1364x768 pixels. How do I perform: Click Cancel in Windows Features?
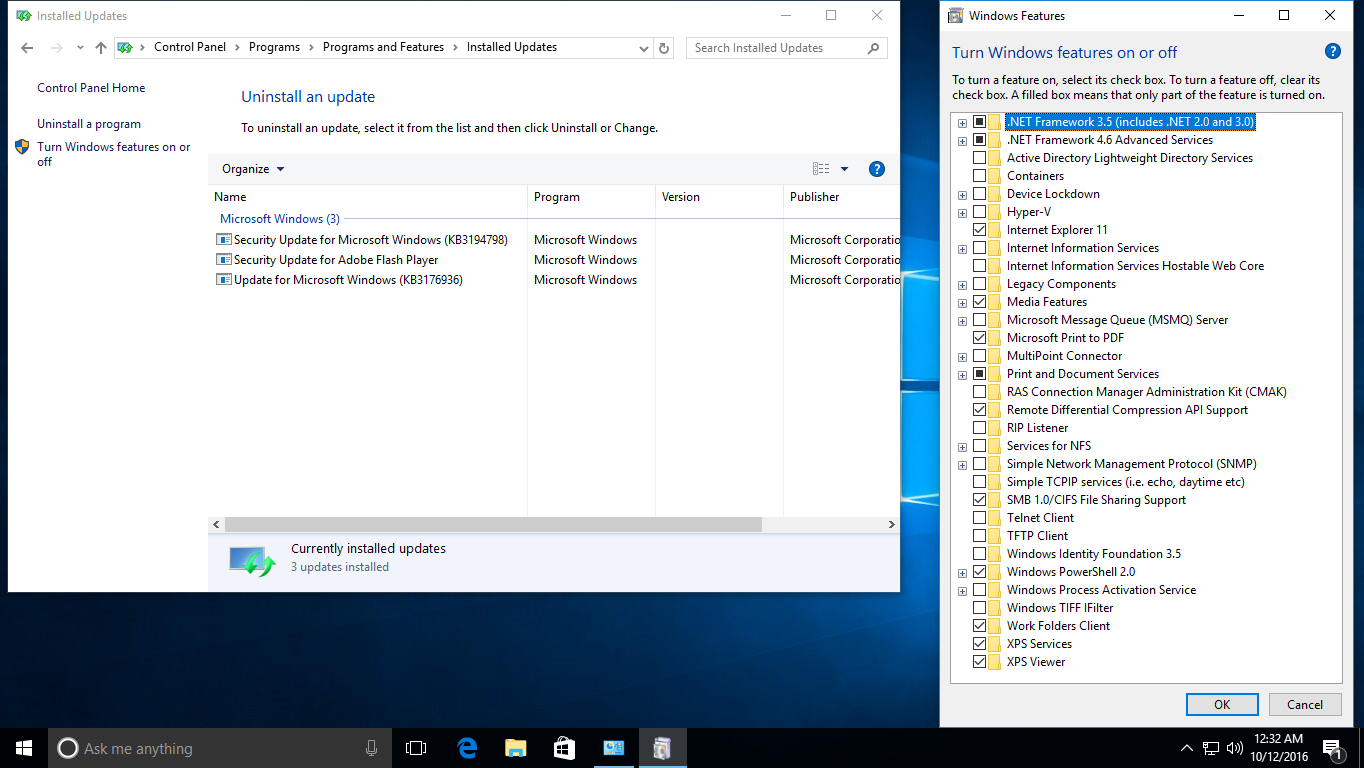[1305, 704]
